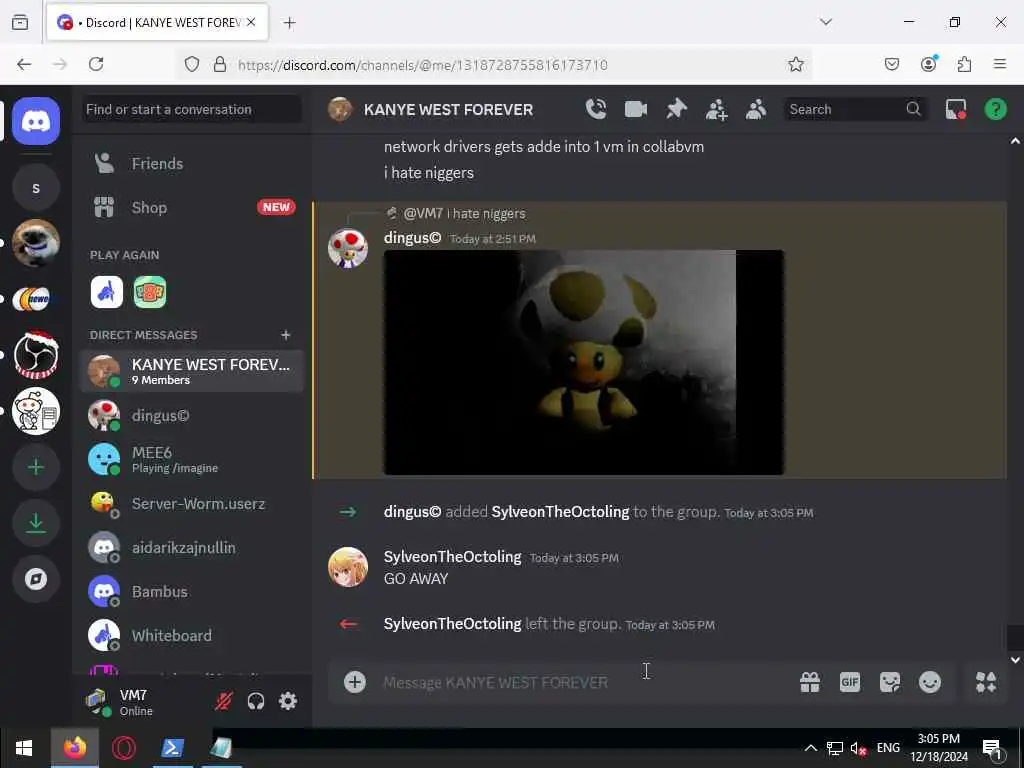Open Windows Start menu
This screenshot has height=768, width=1024.
click(x=24, y=748)
